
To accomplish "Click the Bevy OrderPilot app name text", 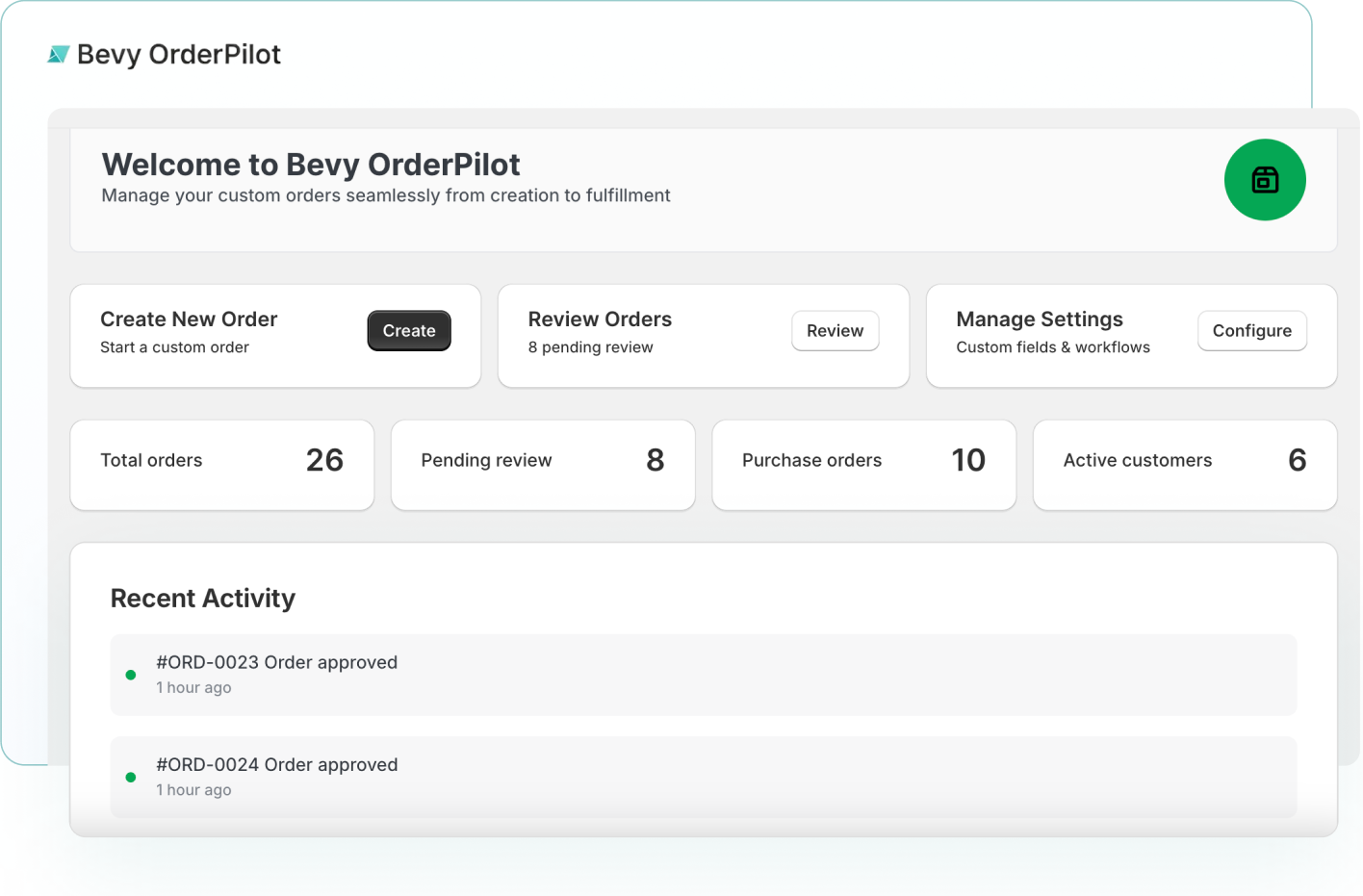I will pos(179,55).
